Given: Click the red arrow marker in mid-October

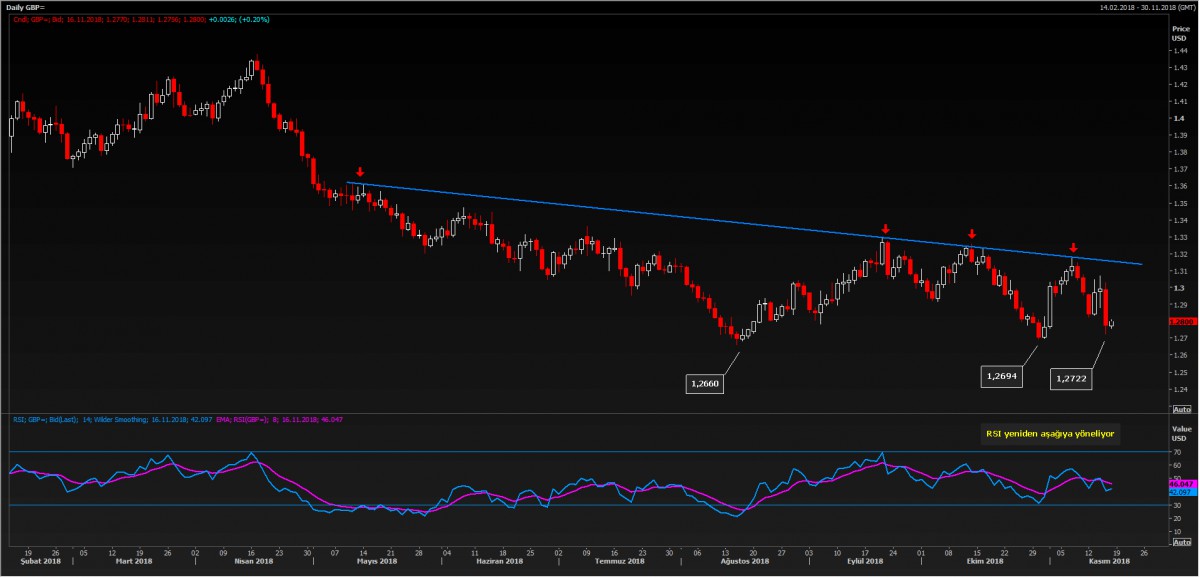Looking at the screenshot, I should pos(971,233).
